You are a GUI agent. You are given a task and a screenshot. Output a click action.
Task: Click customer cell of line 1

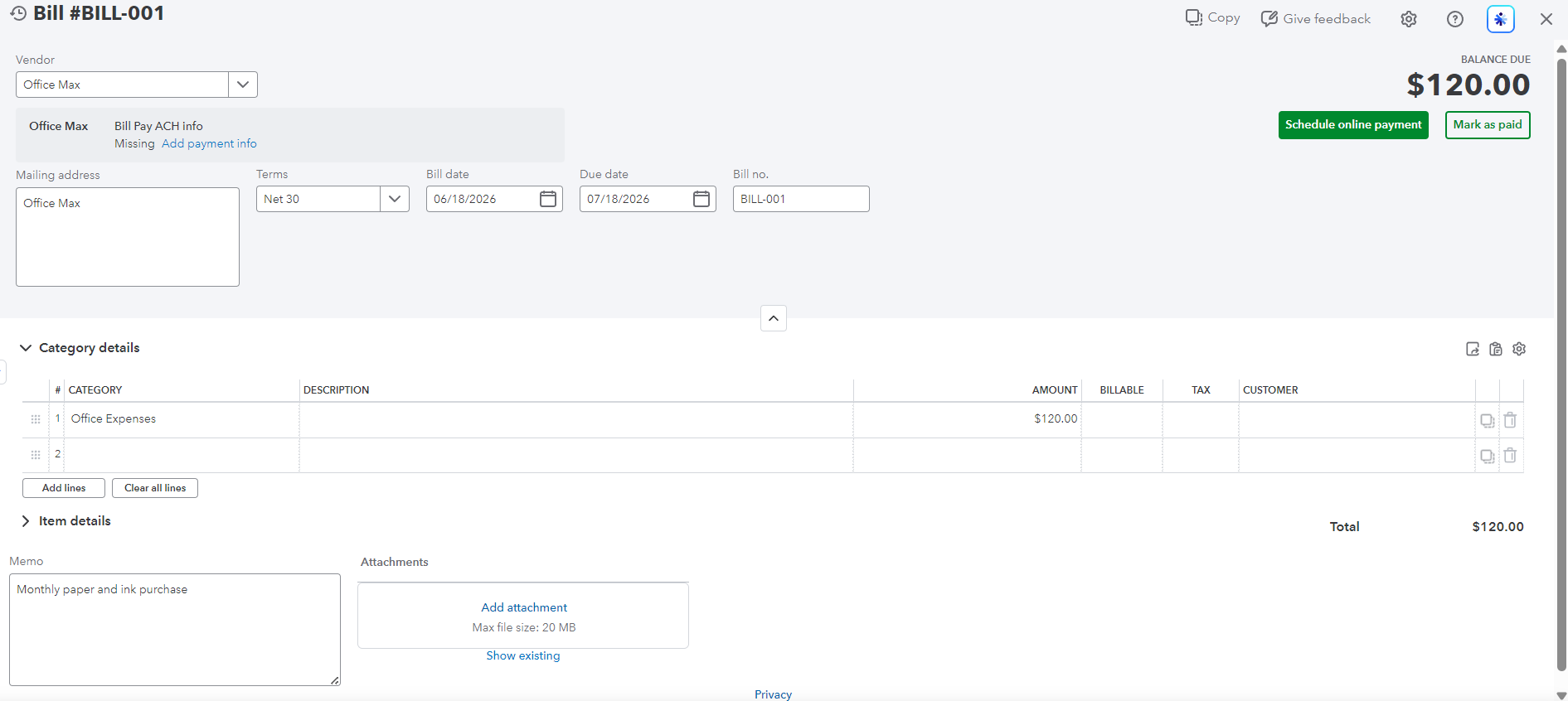tap(1357, 419)
